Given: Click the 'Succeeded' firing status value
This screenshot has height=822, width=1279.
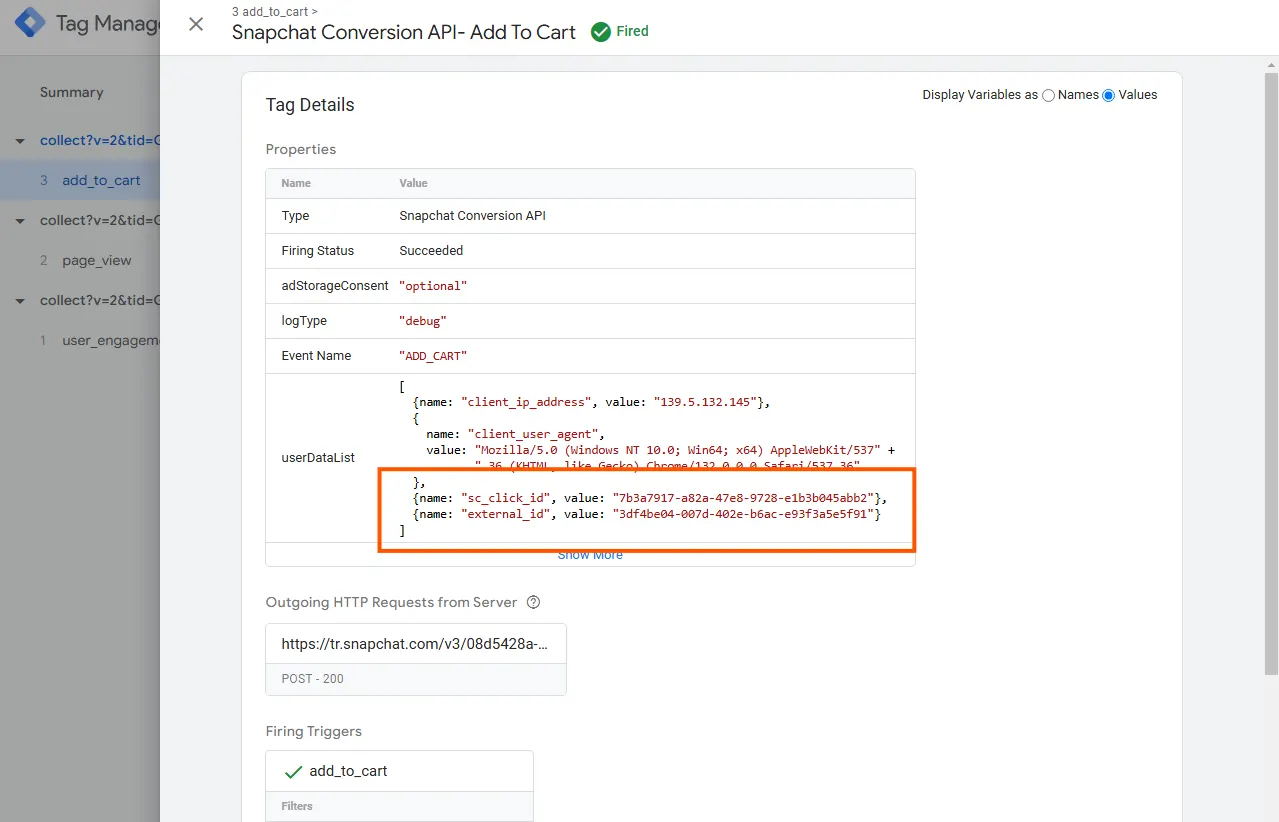Looking at the screenshot, I should 431,251.
